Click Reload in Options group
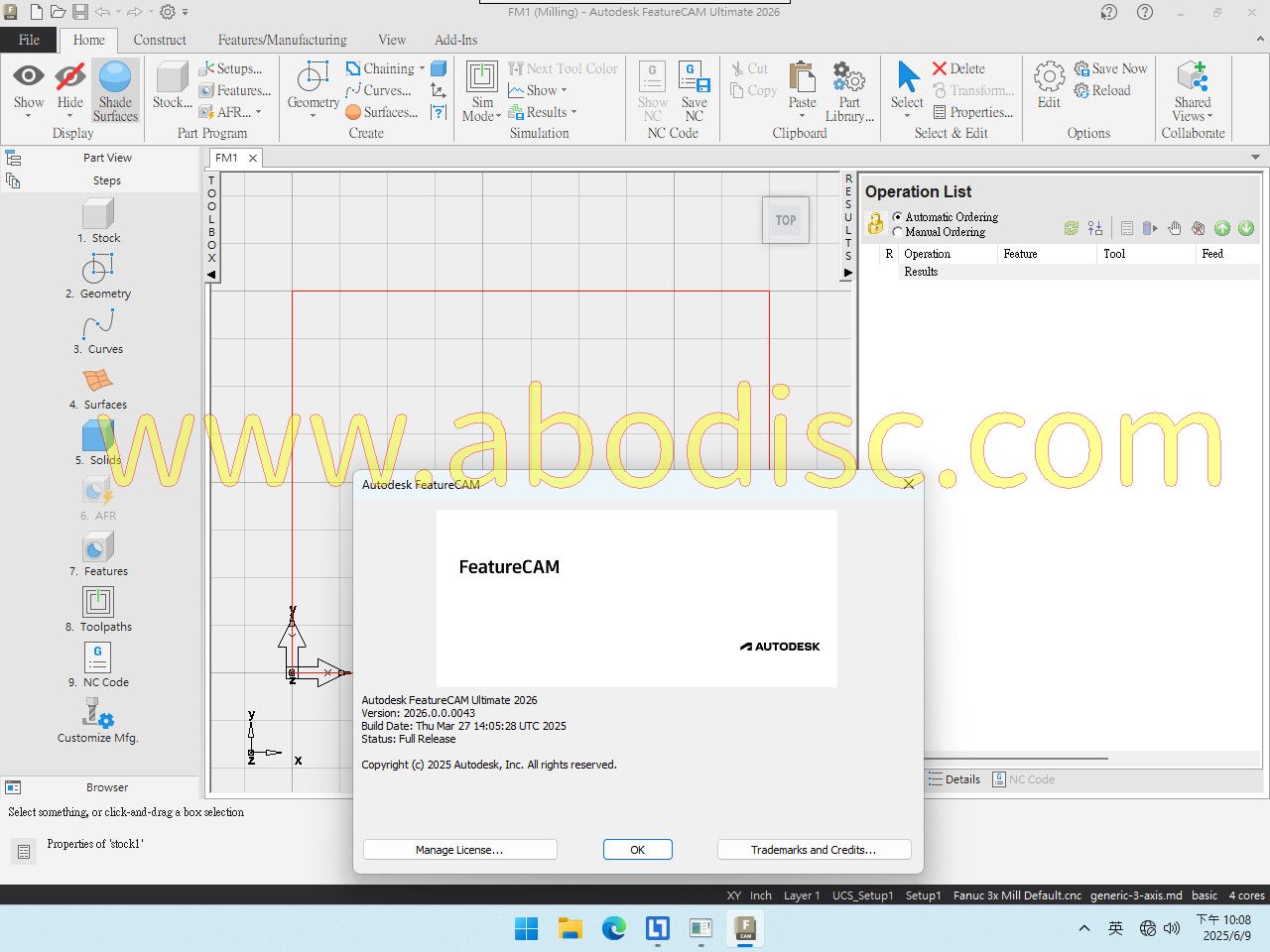The width and height of the screenshot is (1270, 952). tap(1102, 90)
